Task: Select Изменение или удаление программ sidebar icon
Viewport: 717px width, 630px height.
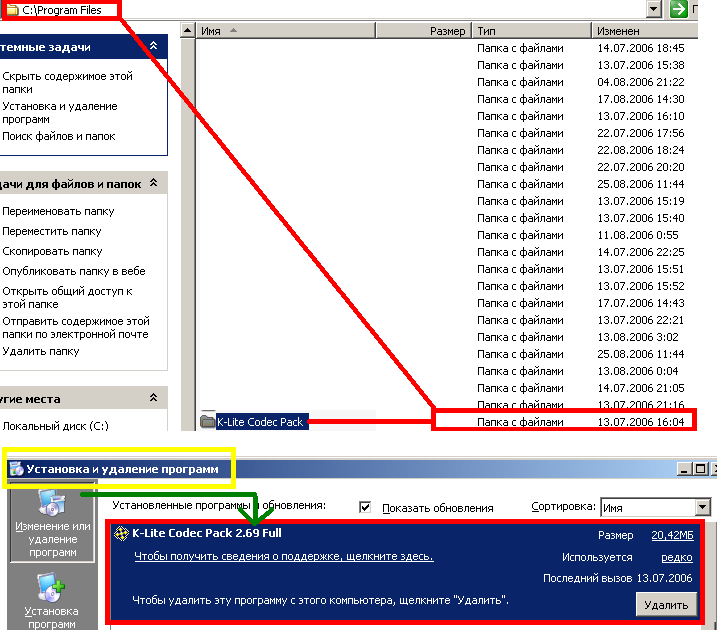Action: point(52,522)
